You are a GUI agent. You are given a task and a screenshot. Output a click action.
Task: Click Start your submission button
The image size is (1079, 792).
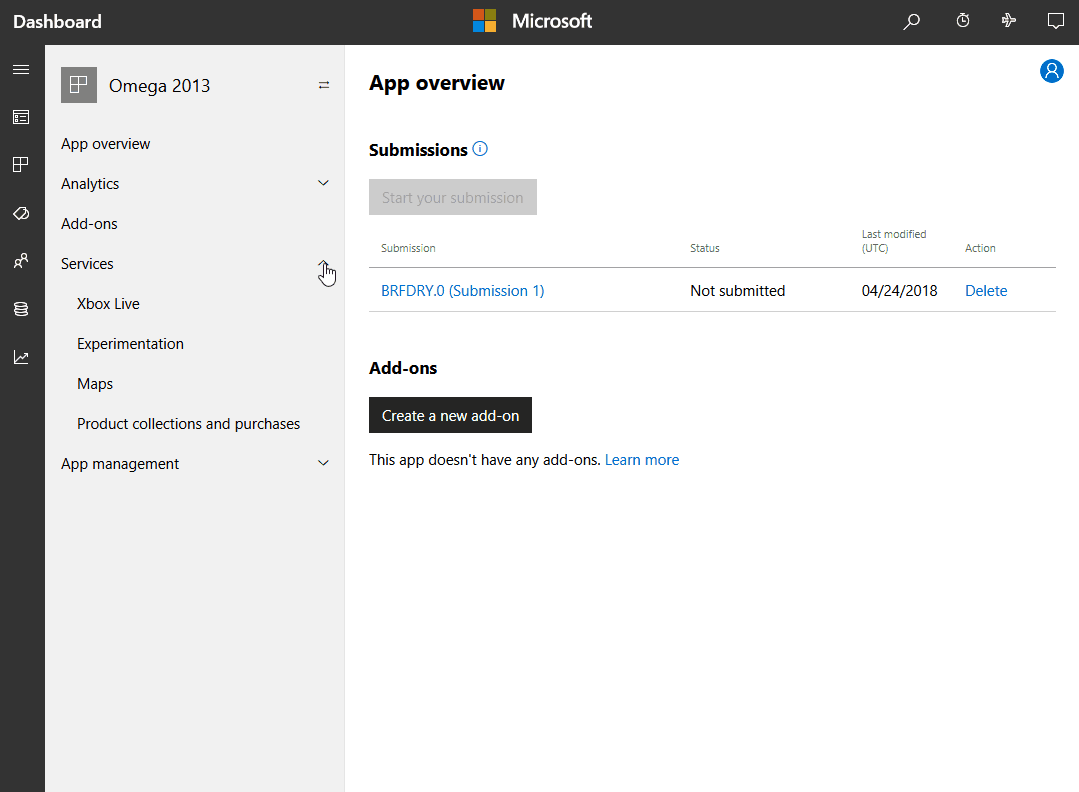(x=453, y=197)
